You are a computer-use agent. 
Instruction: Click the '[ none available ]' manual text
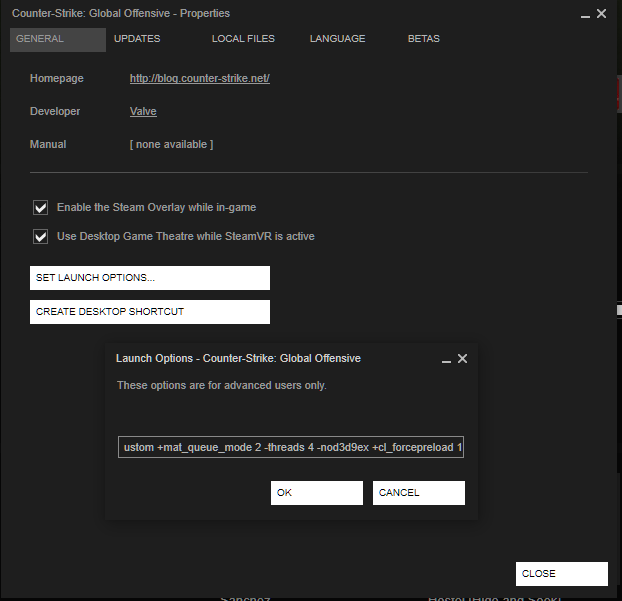coord(171,144)
